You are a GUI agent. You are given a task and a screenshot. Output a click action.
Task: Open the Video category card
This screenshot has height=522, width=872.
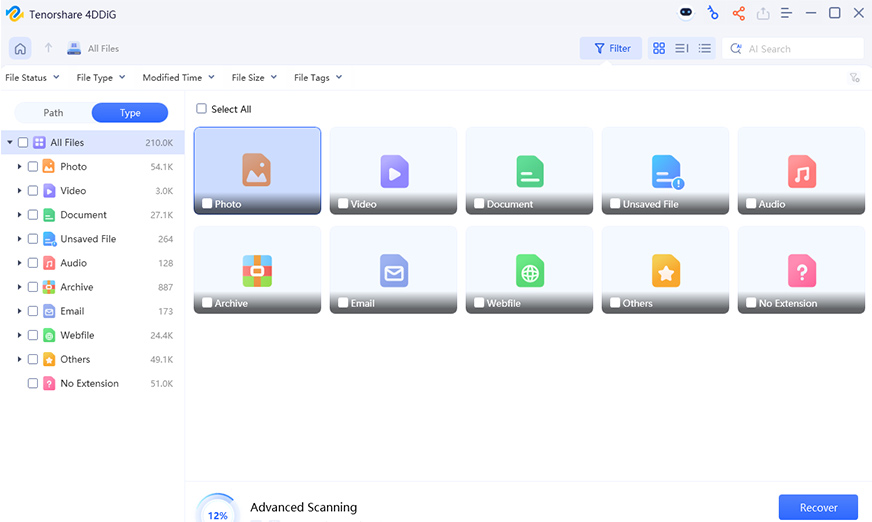coord(393,171)
